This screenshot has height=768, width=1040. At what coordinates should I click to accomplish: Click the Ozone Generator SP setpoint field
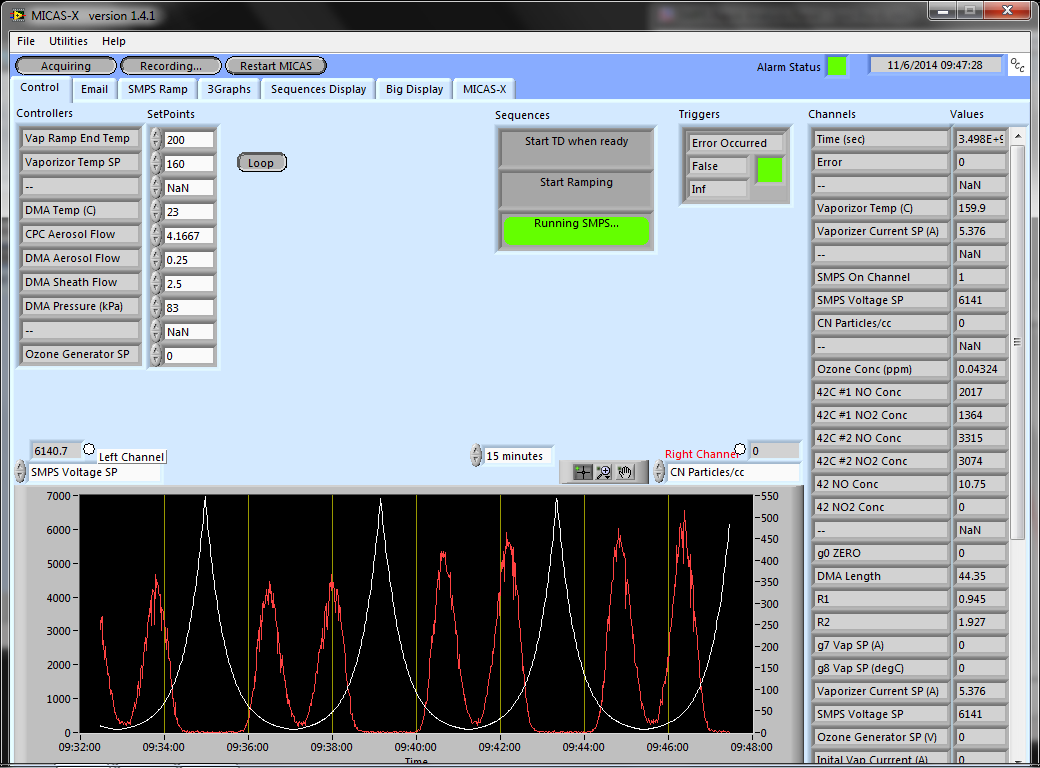tap(189, 356)
